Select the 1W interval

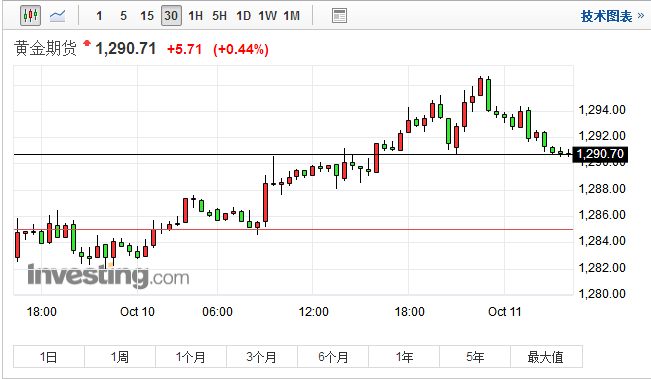point(267,16)
